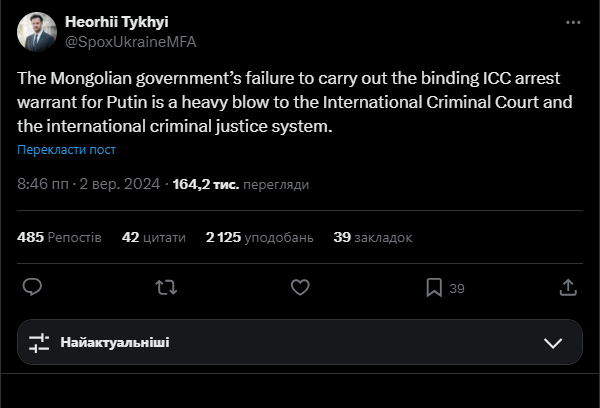
Task: Like the post with heart icon
Action: pyautogui.click(x=299, y=287)
